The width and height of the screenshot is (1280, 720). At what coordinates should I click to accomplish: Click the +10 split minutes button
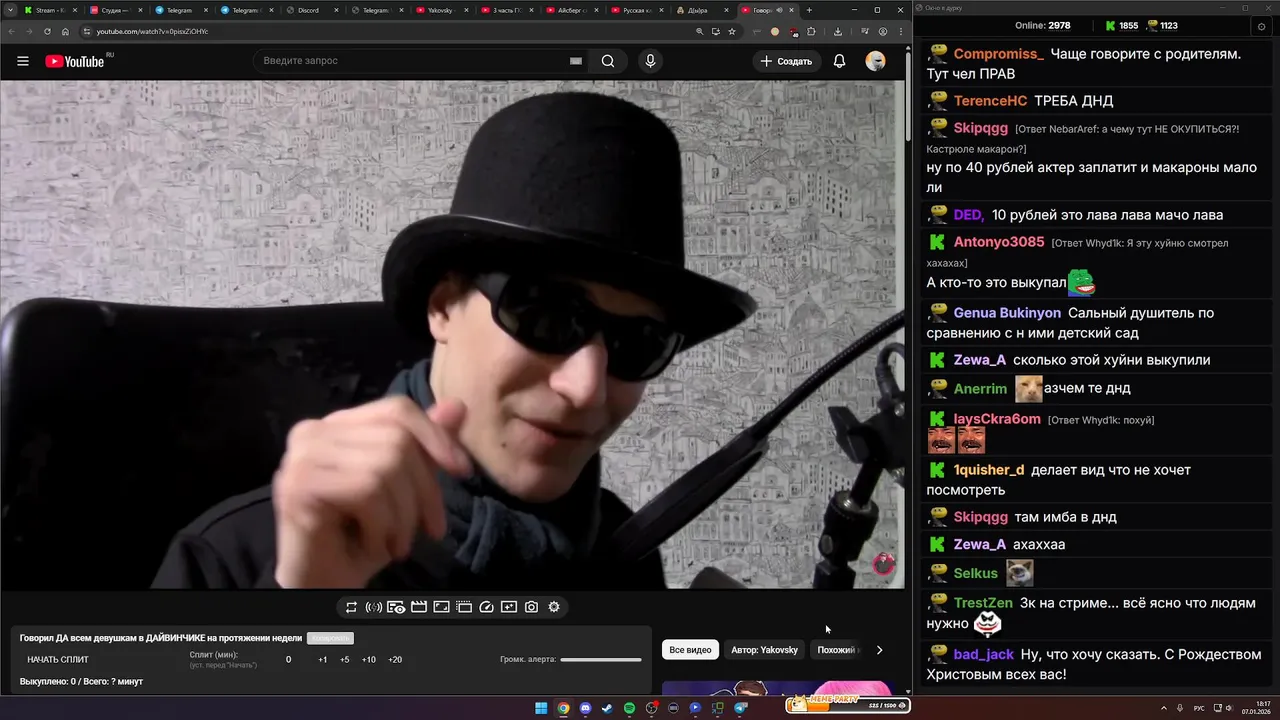tap(369, 660)
